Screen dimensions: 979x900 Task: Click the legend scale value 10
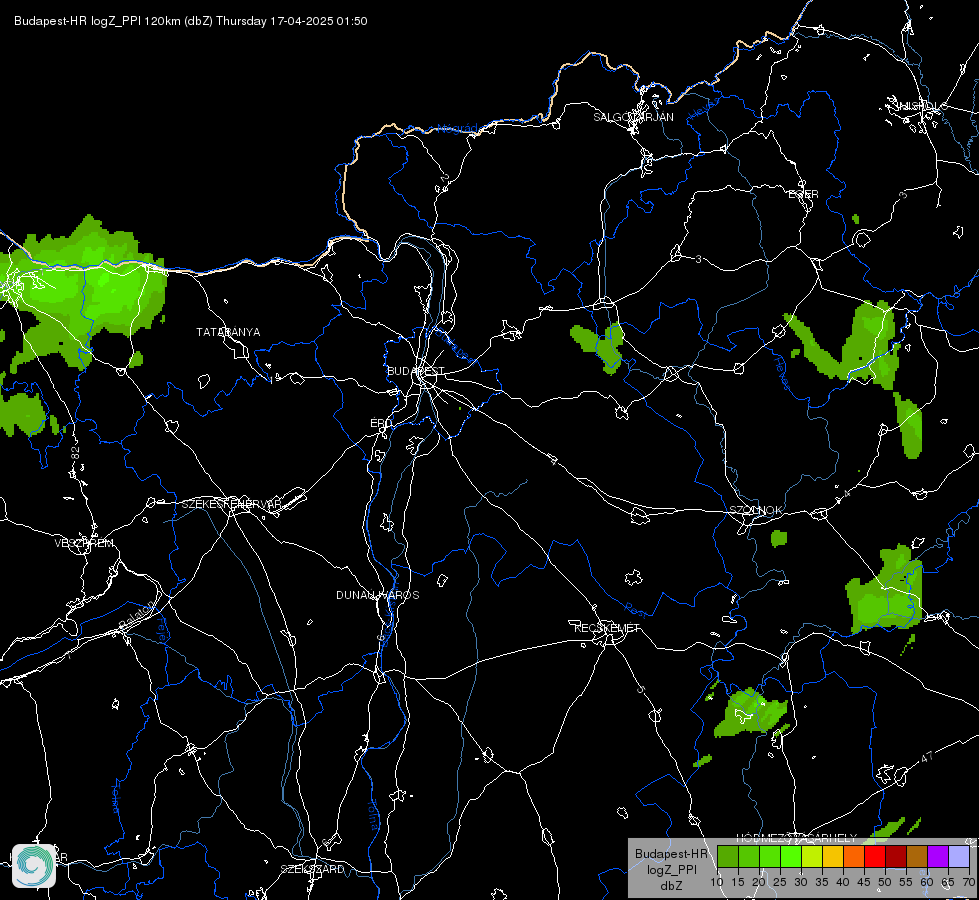pos(716,882)
